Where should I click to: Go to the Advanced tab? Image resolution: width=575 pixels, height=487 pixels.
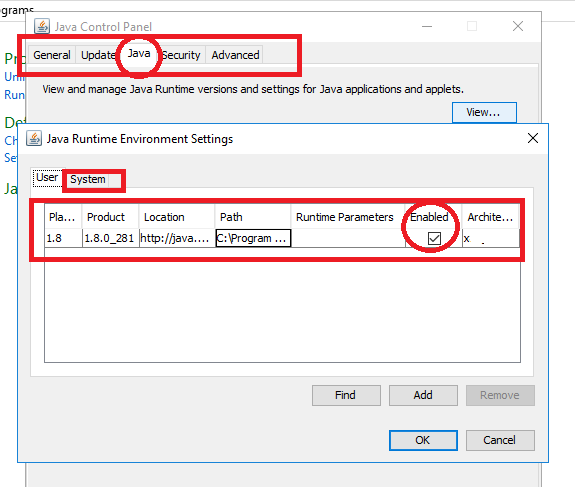click(x=235, y=55)
